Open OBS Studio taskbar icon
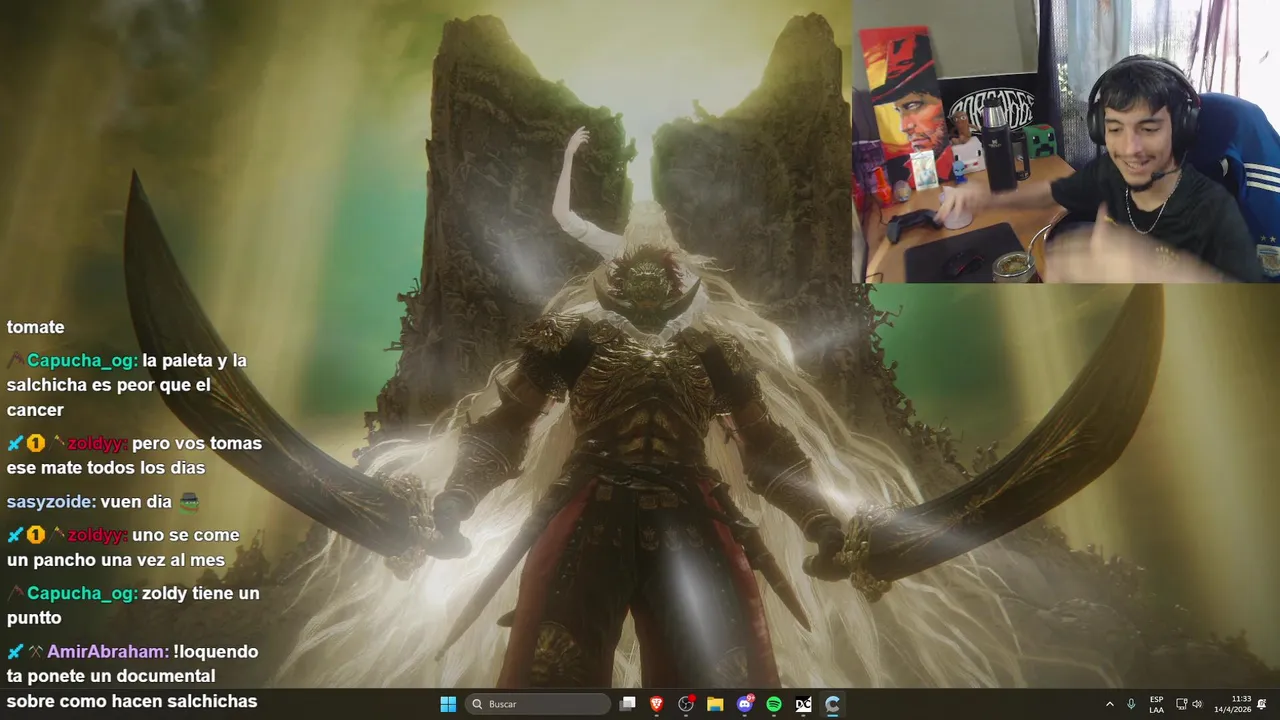The image size is (1280, 720). coord(686,704)
